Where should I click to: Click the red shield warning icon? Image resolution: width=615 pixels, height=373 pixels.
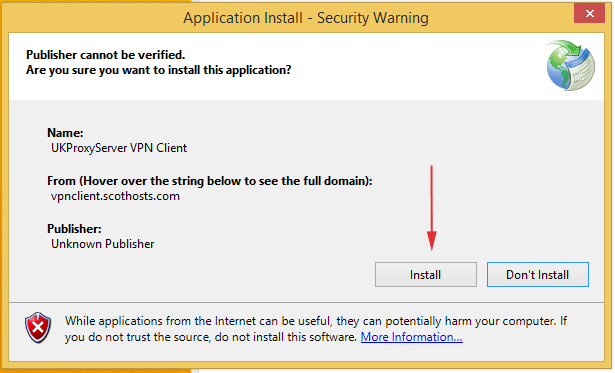[38, 328]
